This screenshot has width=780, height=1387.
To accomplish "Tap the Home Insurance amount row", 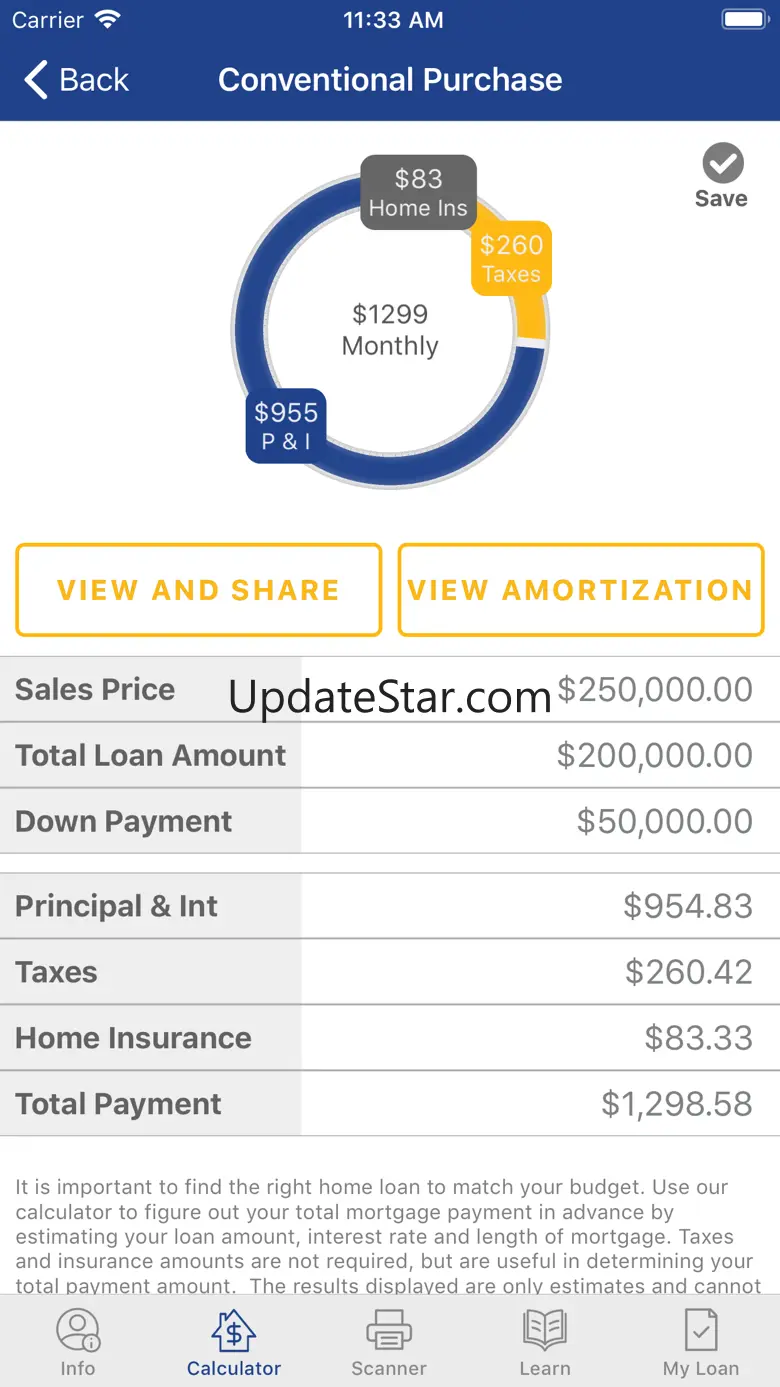I will click(390, 1038).
